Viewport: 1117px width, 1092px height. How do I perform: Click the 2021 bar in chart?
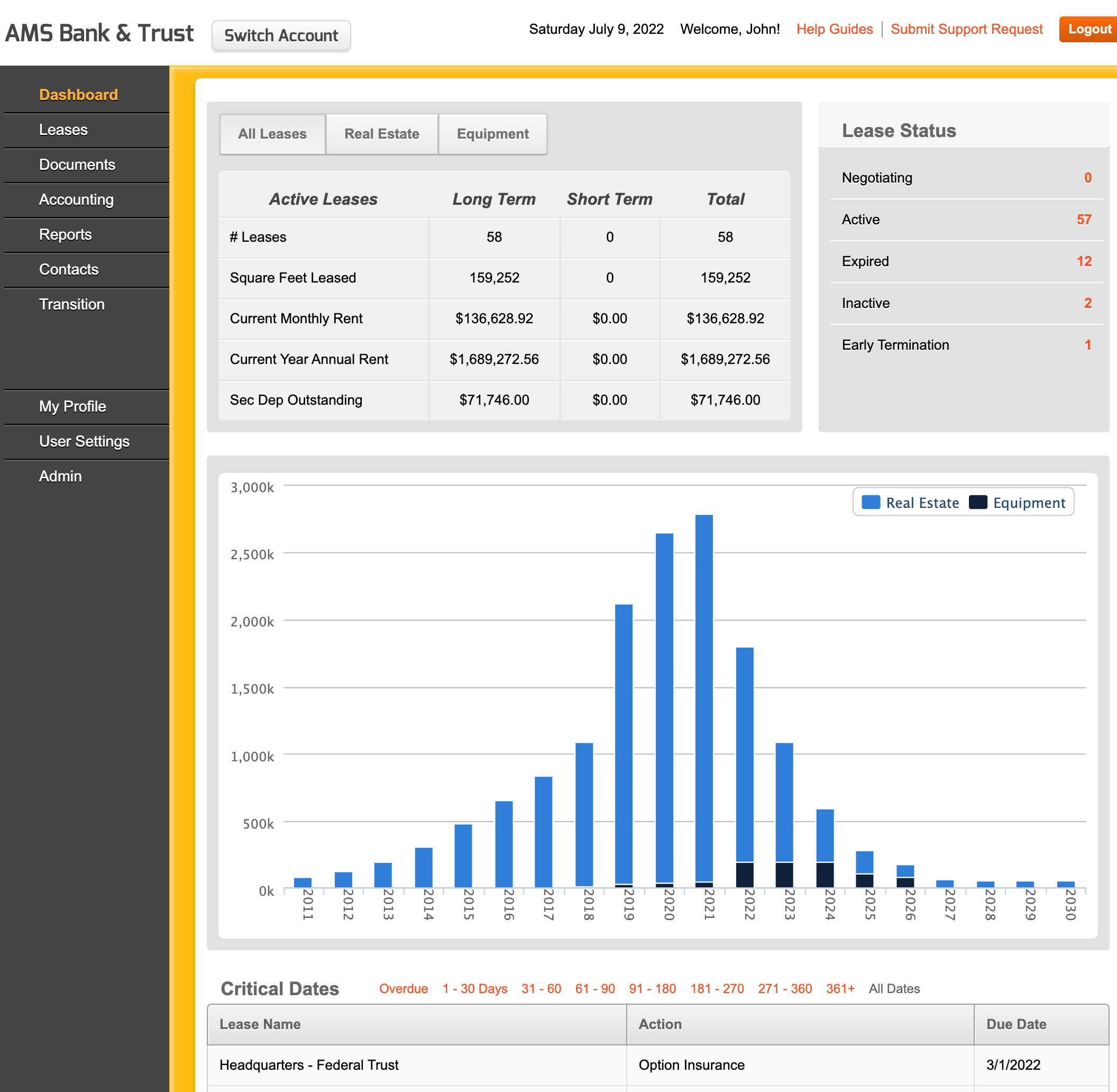click(703, 700)
